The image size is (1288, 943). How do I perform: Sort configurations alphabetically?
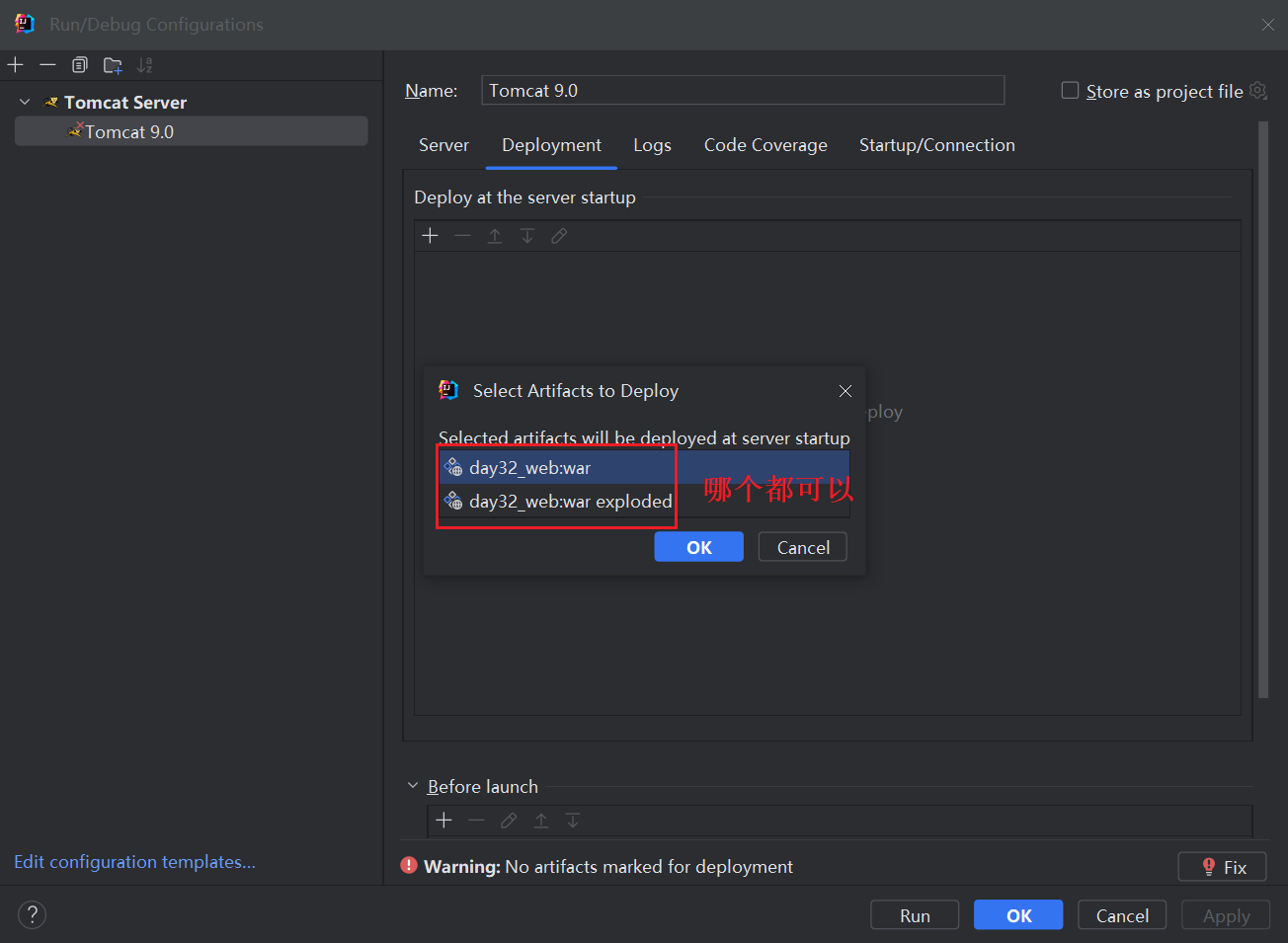coord(145,65)
